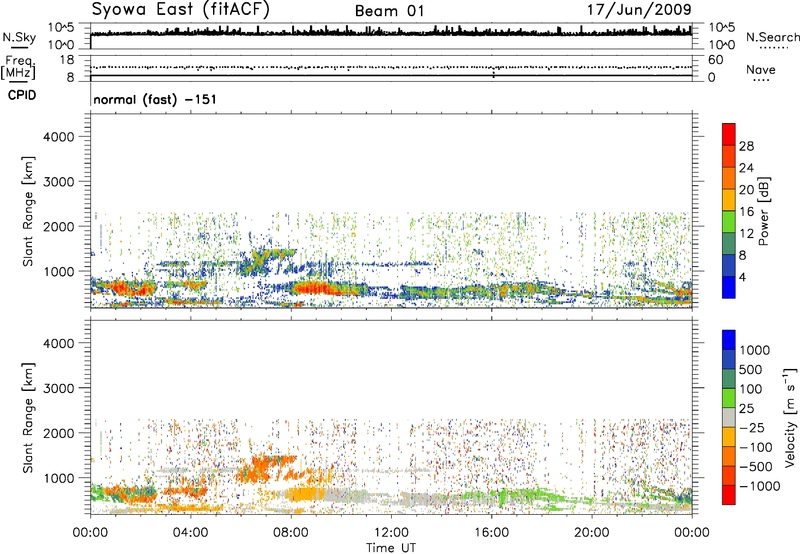Click '4000' on power panel range axis
800x554 pixels.
point(58,137)
